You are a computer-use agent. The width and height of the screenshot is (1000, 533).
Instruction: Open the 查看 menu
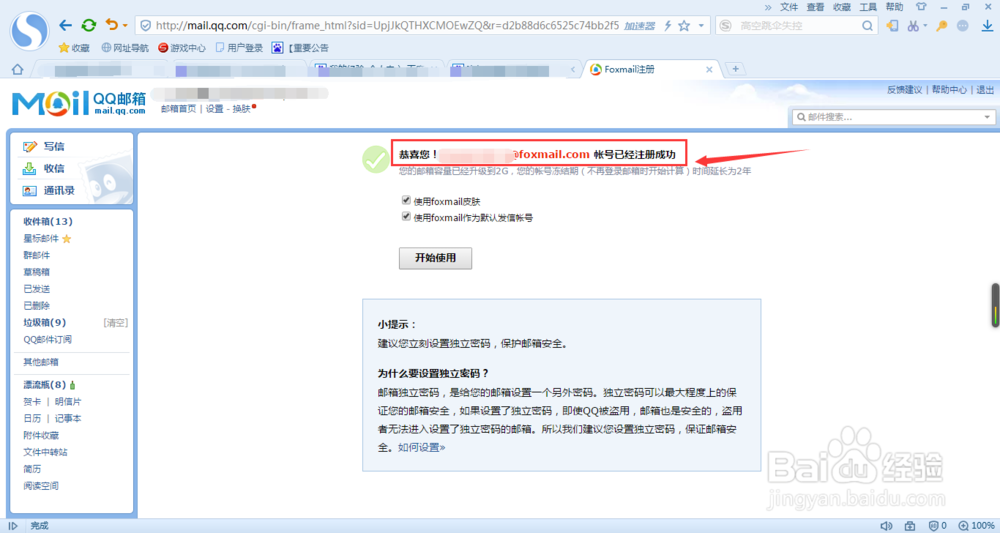point(815,7)
